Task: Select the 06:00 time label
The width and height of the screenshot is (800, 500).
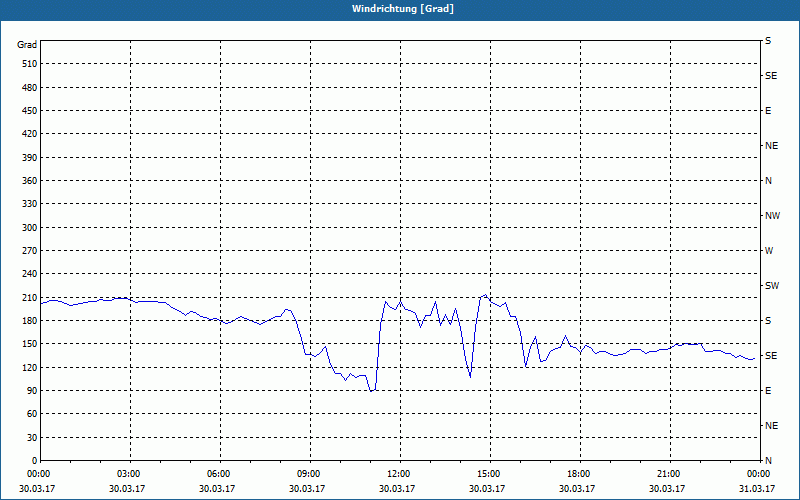Action: 220,474
